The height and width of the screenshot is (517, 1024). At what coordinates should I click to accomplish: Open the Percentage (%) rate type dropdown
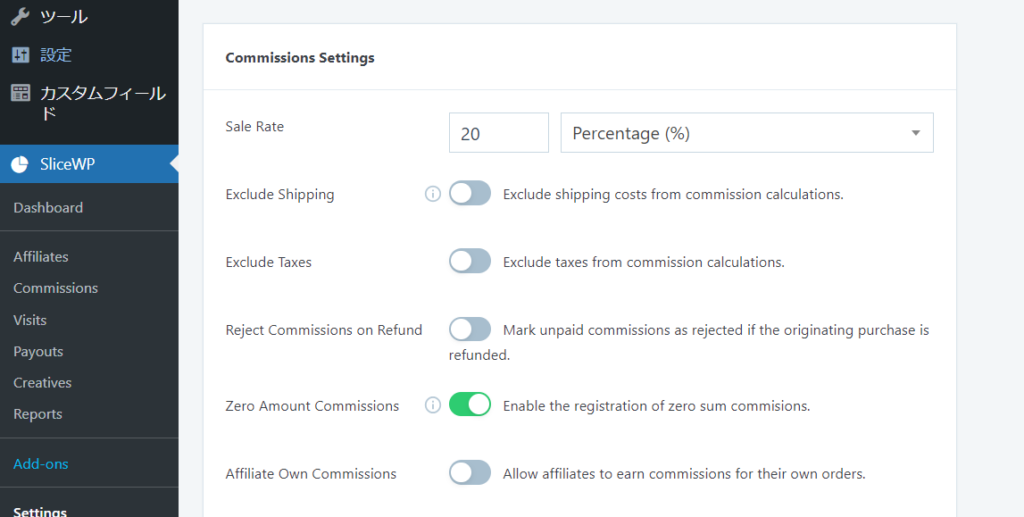click(746, 133)
